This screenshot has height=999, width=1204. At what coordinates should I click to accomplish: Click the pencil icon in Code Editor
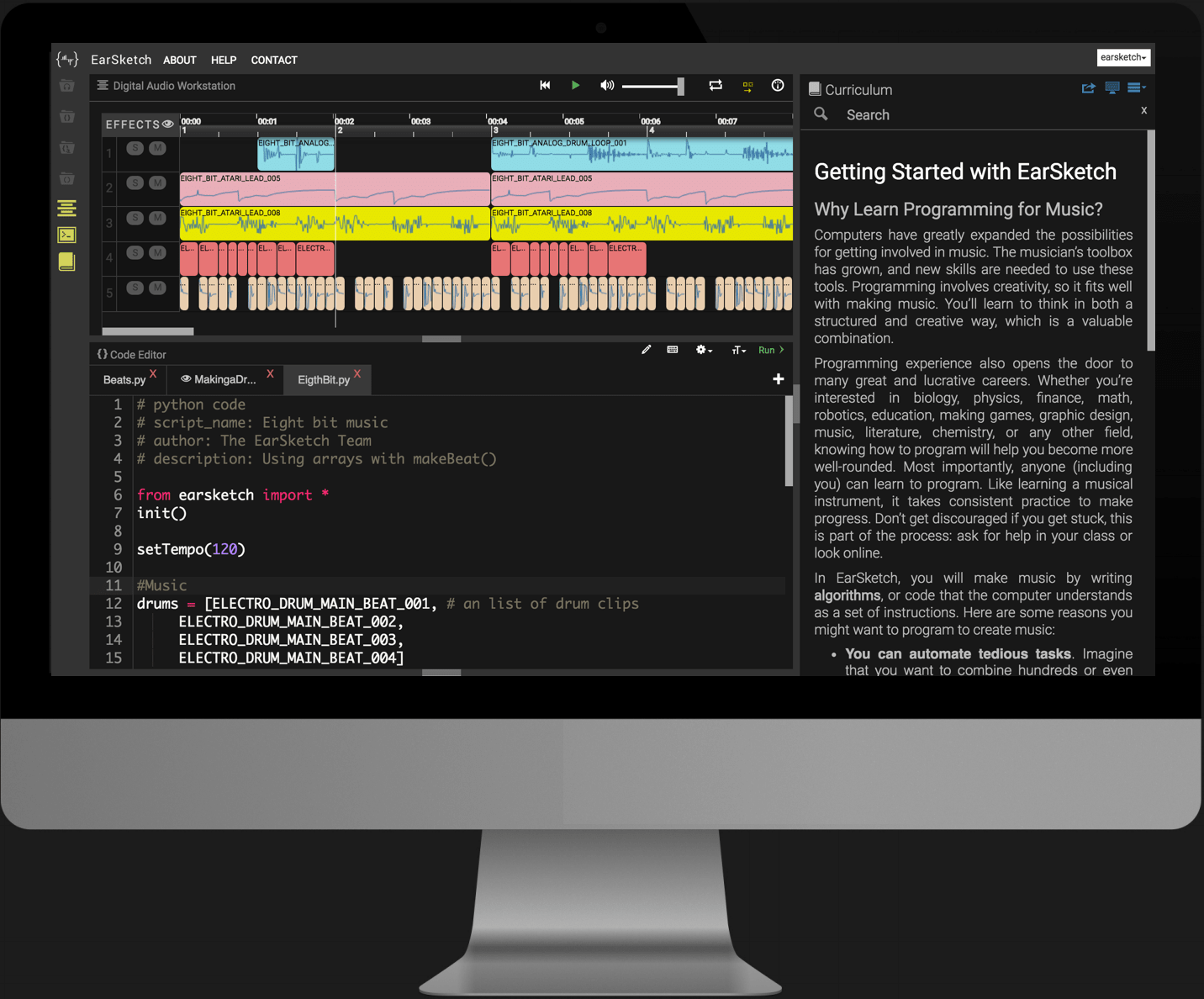coord(646,350)
